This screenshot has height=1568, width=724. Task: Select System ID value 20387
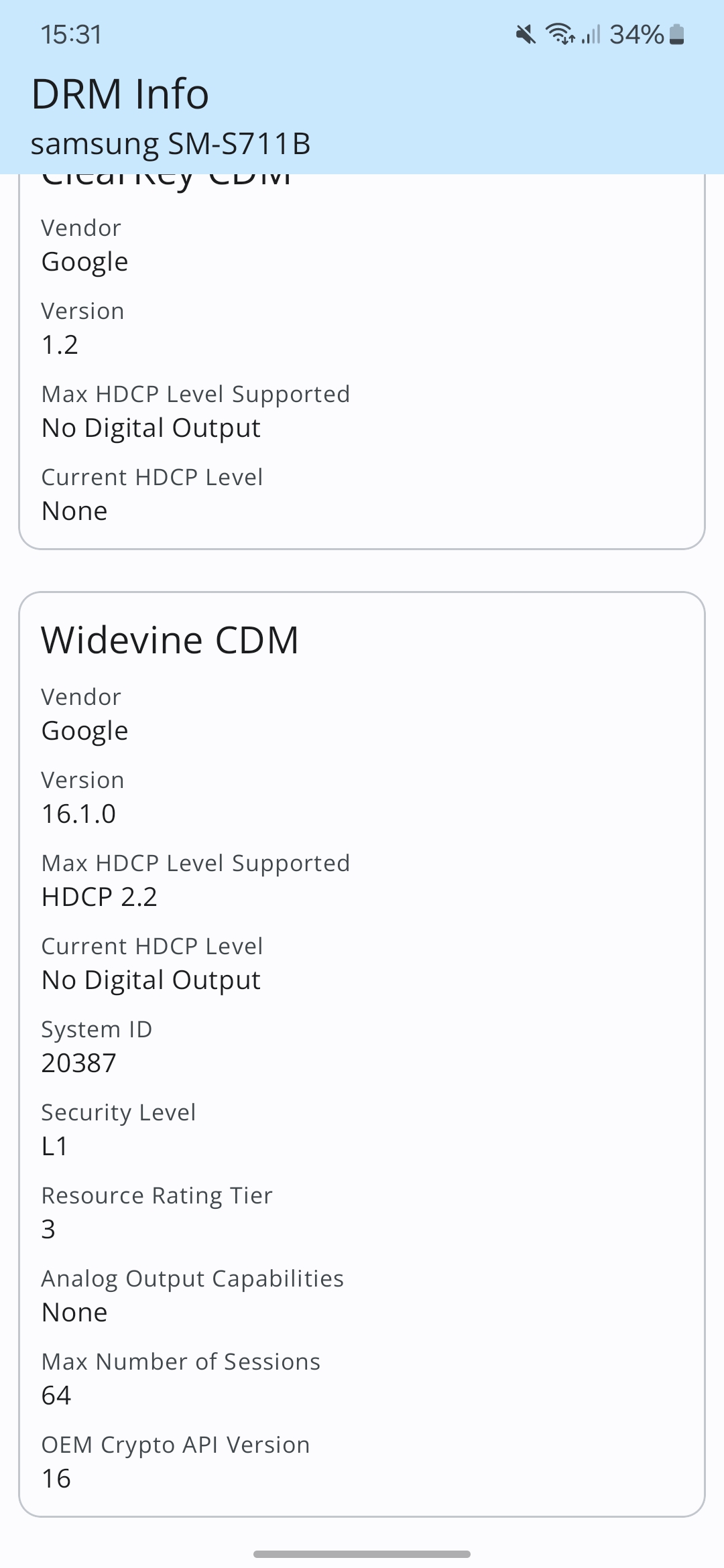[78, 1063]
